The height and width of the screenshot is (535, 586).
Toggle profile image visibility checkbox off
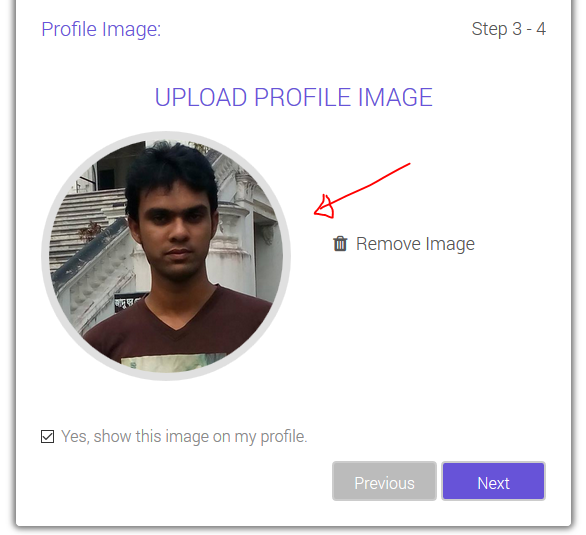47,436
